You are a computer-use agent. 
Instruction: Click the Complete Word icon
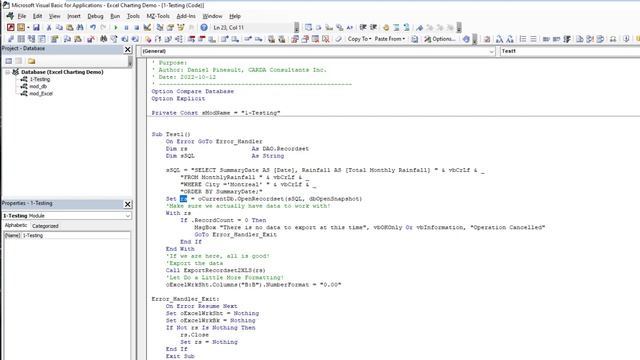click(x=350, y=27)
